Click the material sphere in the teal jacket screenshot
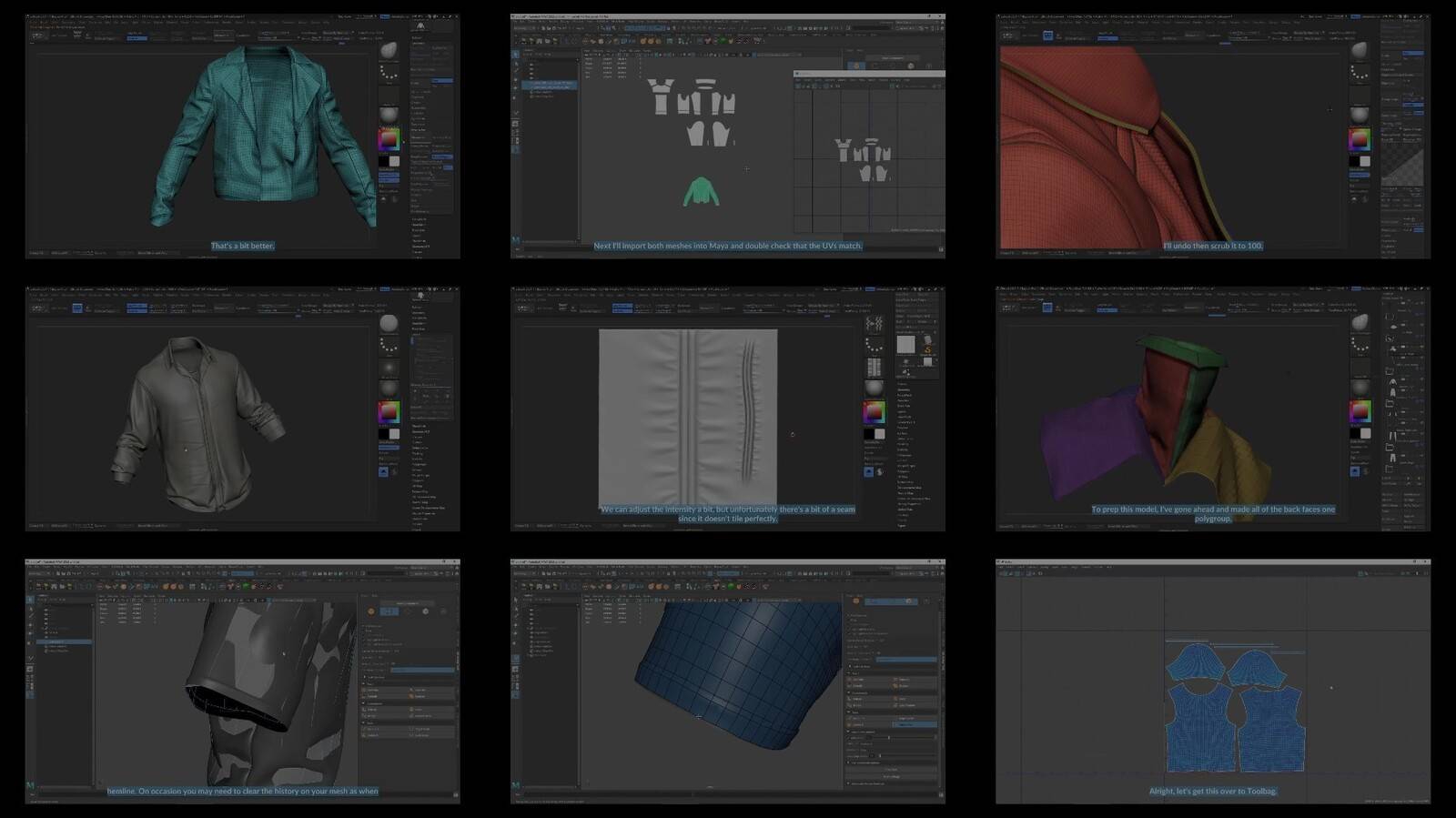This screenshot has width=1456, height=818. (389, 115)
